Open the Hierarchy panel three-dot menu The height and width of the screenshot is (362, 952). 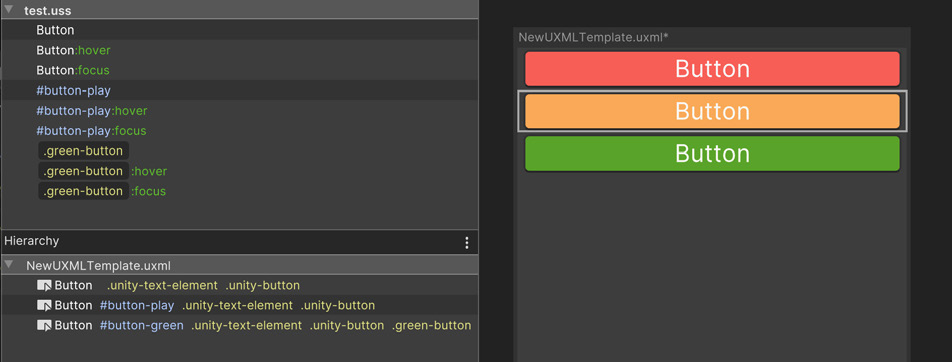tap(466, 243)
